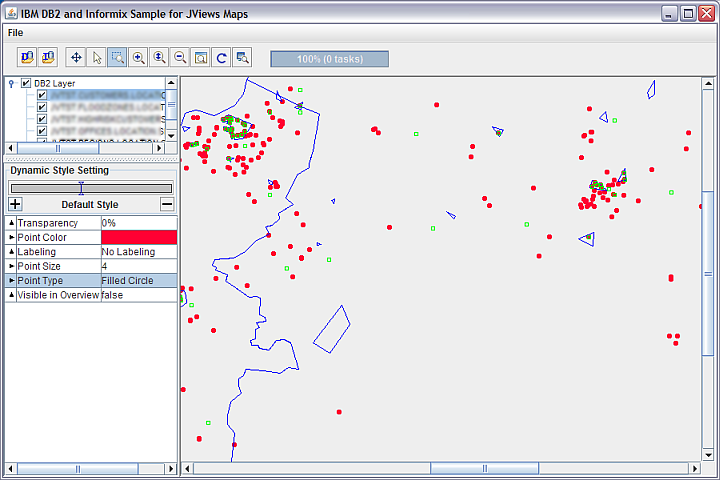Activate the zoom rectangle tool
This screenshot has height=480, width=720.
[117, 57]
